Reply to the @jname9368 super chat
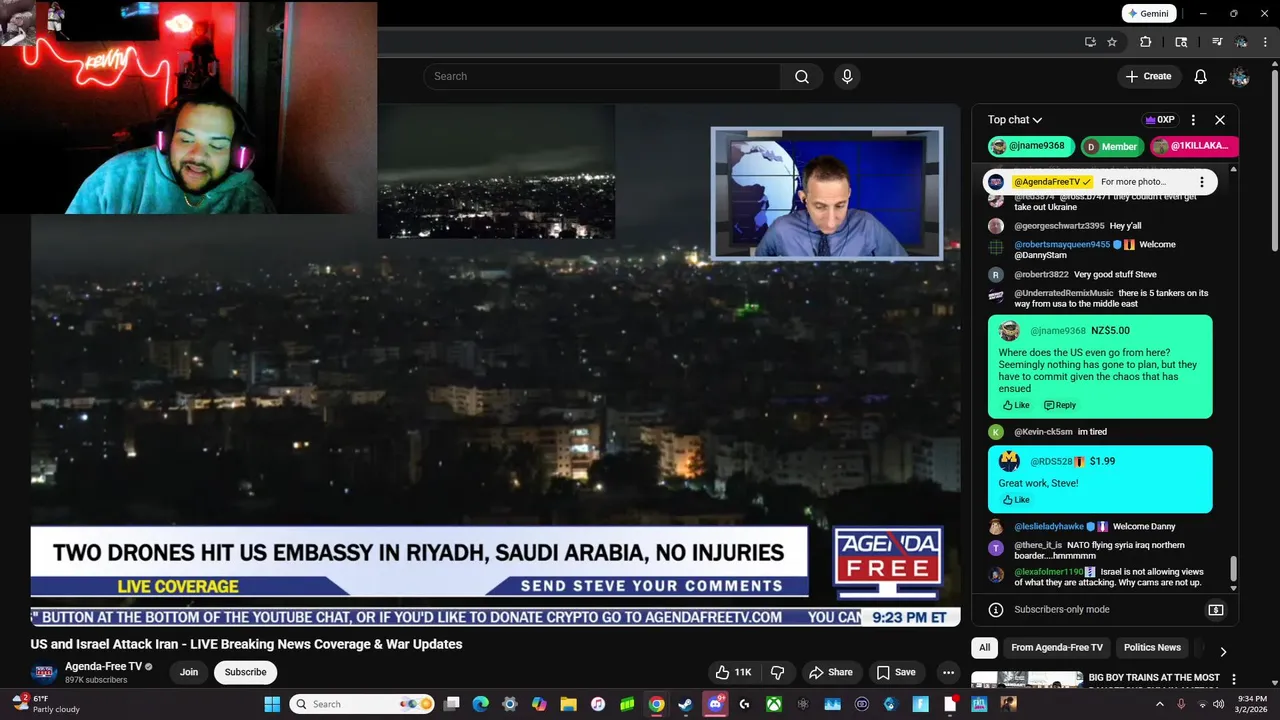Image resolution: width=1280 pixels, height=720 pixels. [1060, 405]
